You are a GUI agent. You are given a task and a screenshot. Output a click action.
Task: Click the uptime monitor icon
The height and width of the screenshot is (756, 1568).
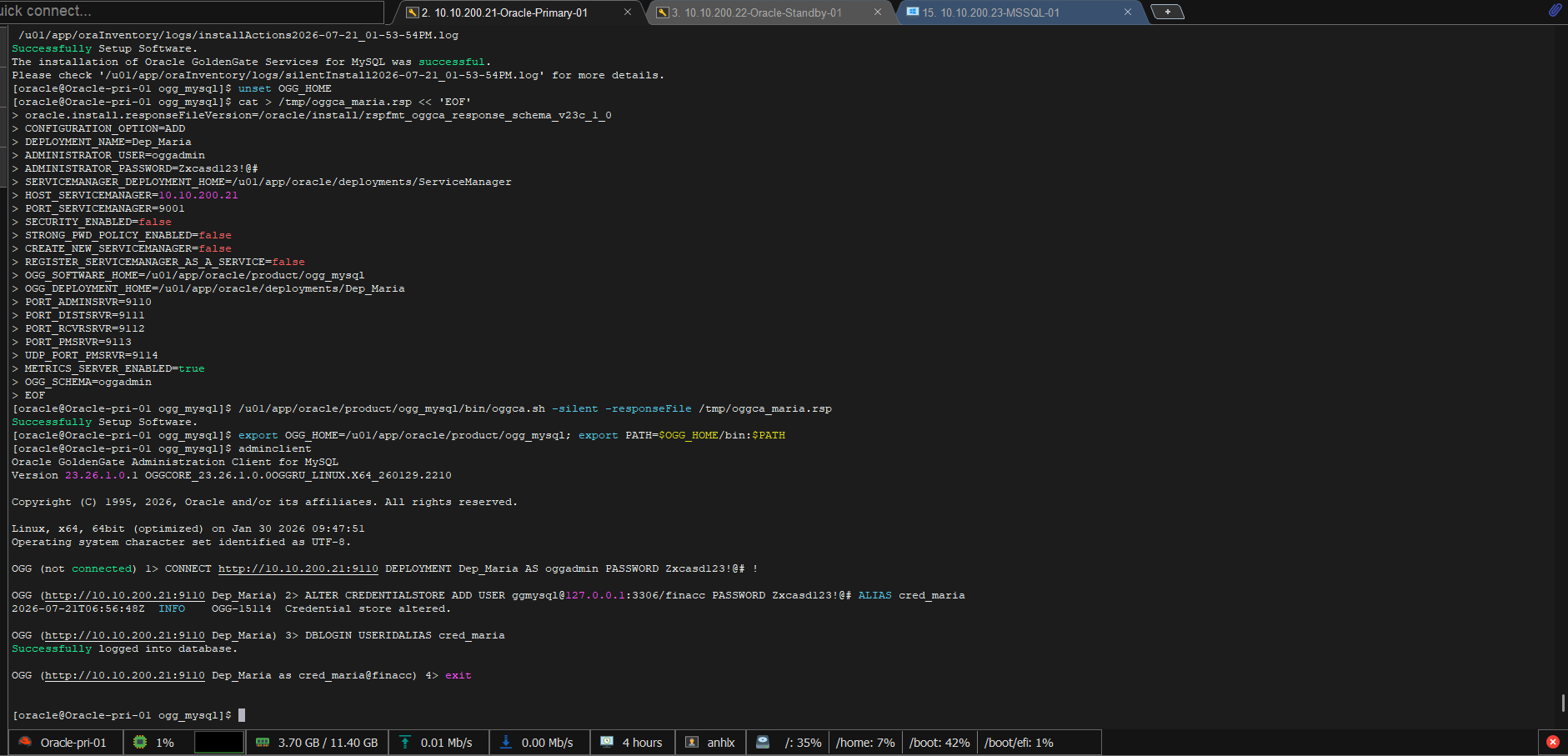pos(607,742)
